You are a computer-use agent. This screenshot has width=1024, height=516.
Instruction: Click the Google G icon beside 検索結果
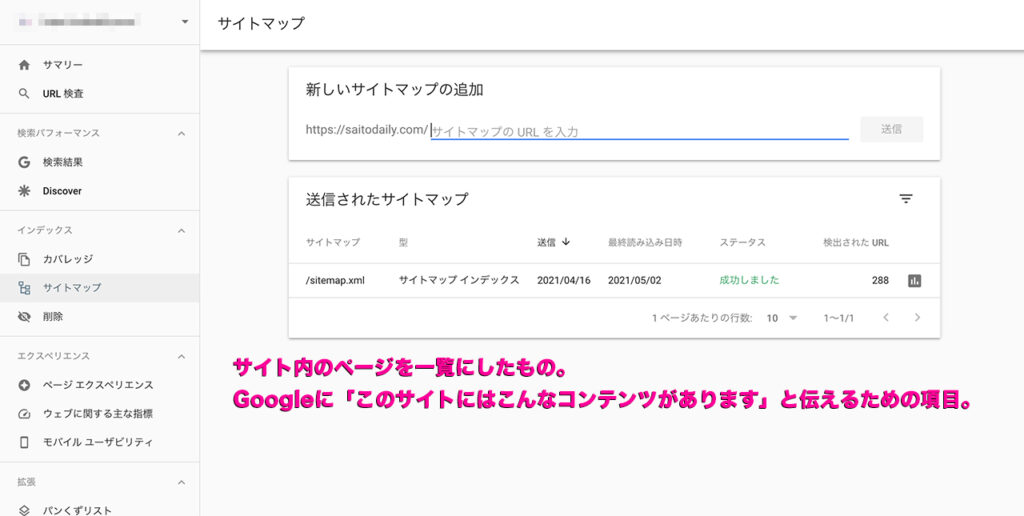pos(24,162)
